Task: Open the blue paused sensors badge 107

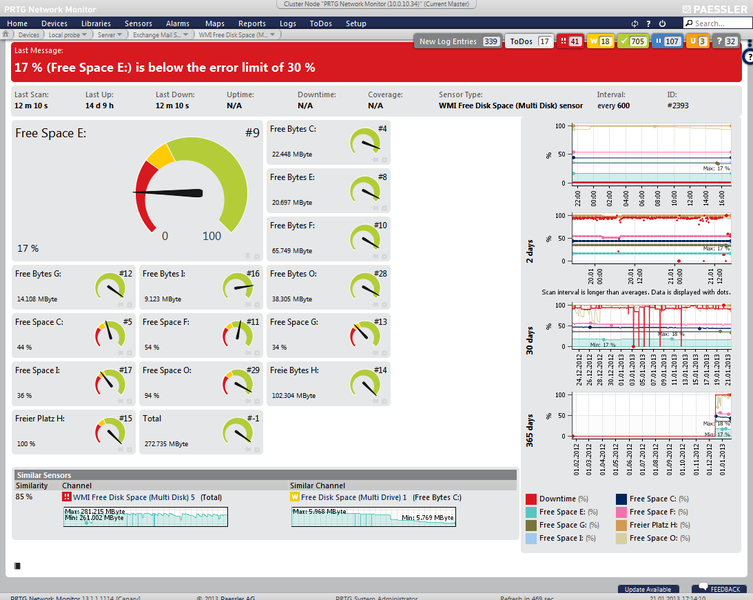Action: [x=668, y=41]
